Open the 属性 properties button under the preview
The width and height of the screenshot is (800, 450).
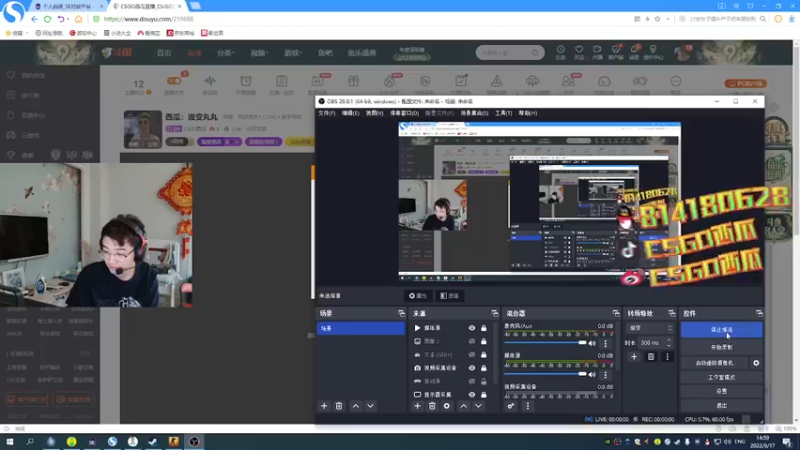[x=417, y=296]
